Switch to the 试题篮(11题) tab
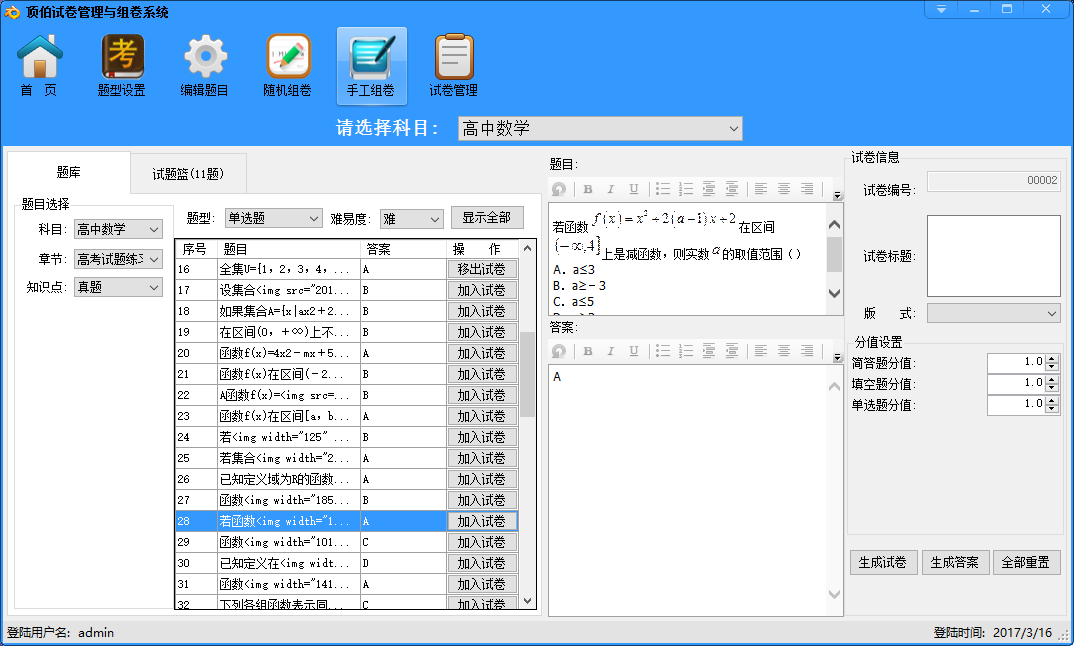1074x646 pixels. 188,174
